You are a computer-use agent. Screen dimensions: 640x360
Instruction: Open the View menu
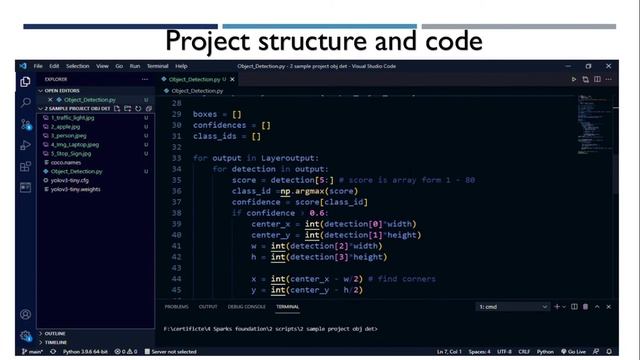[102, 66]
